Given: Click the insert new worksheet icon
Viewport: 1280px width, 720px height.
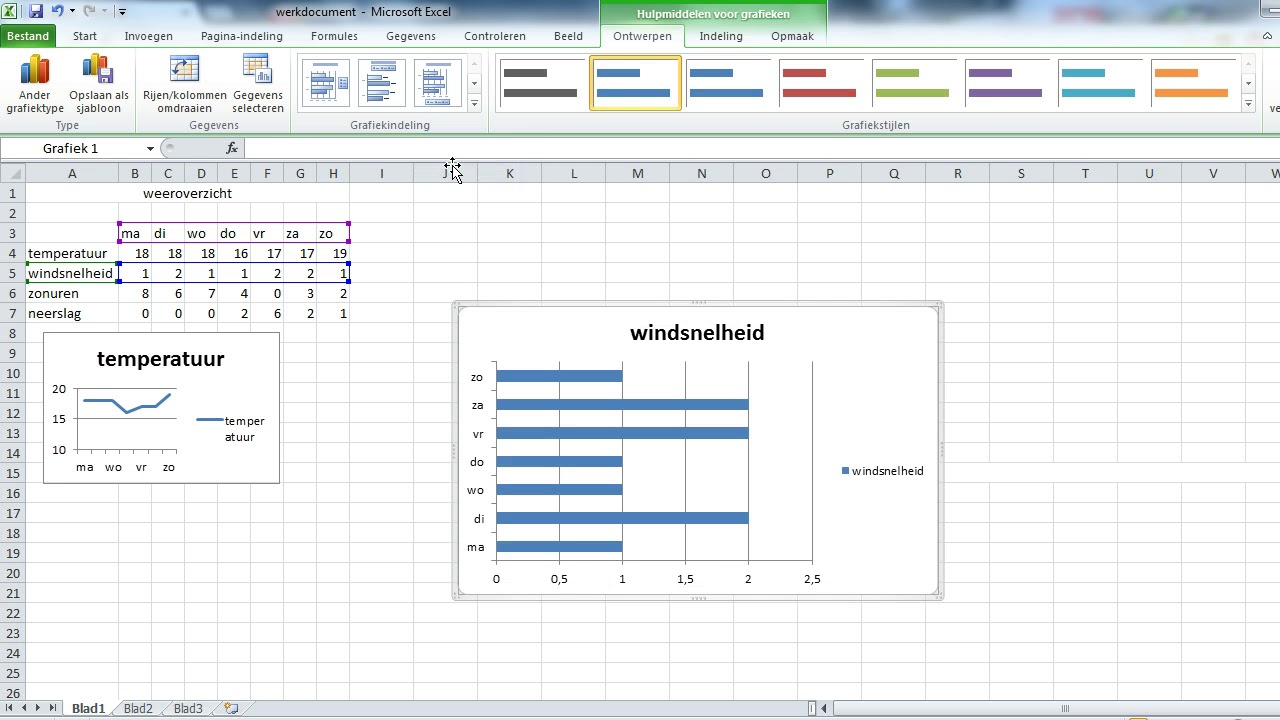Looking at the screenshot, I should [231, 708].
